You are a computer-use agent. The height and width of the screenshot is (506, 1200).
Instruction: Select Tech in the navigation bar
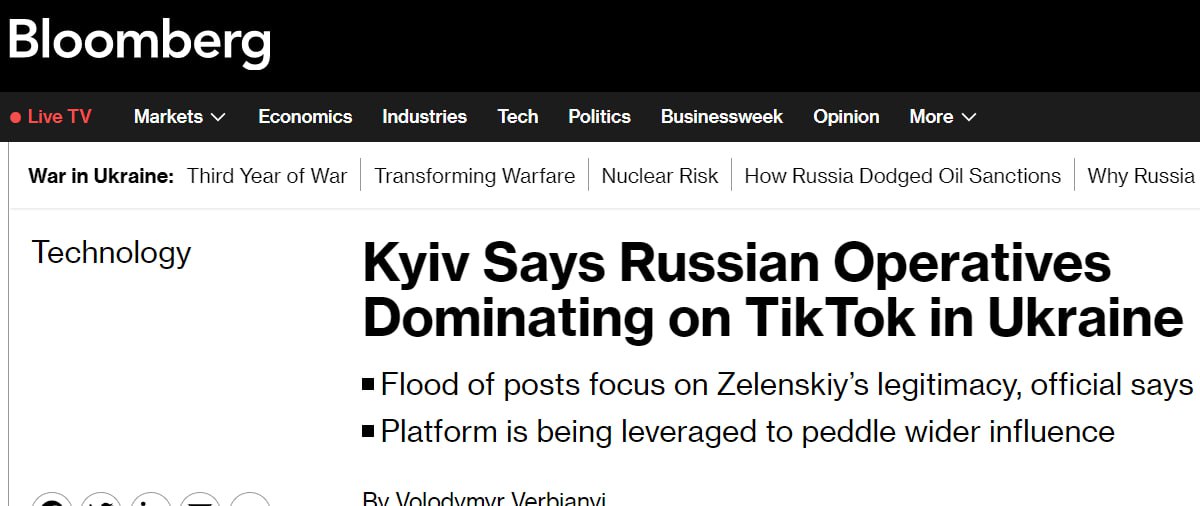coord(518,117)
